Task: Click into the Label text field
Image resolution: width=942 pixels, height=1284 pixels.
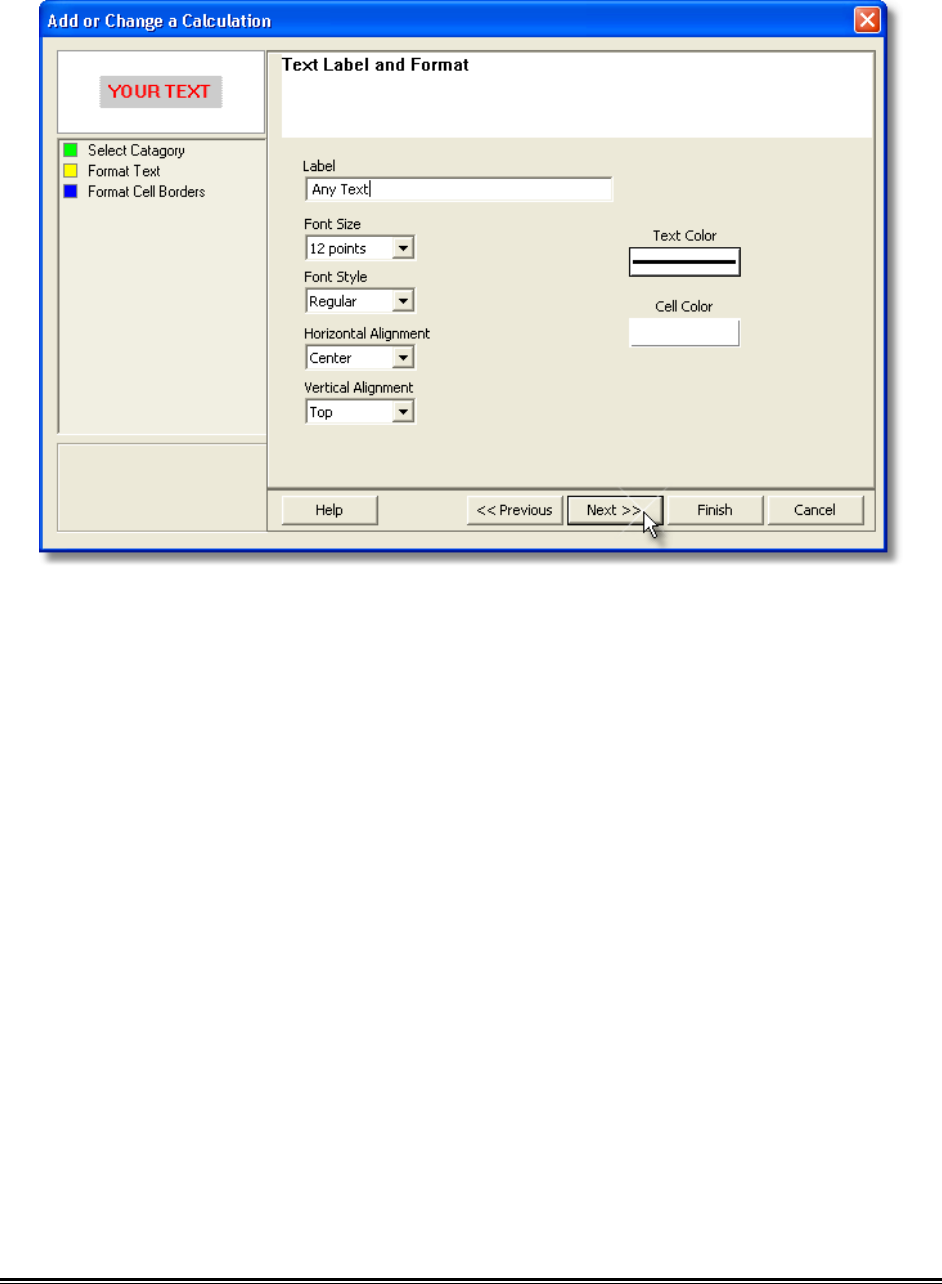Action: [x=459, y=190]
